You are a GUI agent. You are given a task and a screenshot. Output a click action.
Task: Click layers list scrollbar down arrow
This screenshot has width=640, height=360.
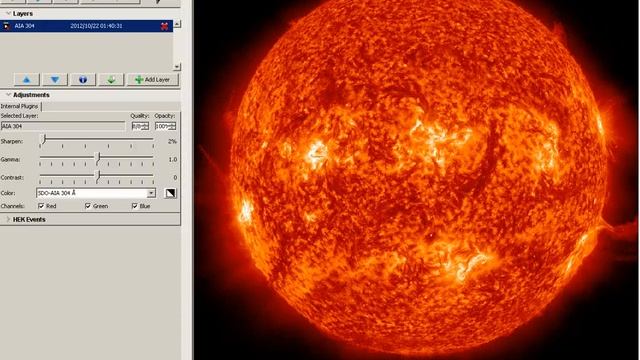click(x=177, y=67)
